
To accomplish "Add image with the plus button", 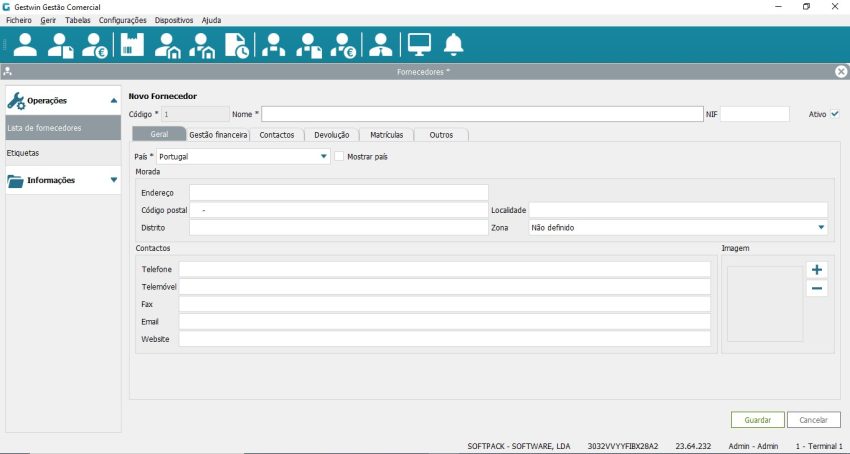I will [x=817, y=269].
